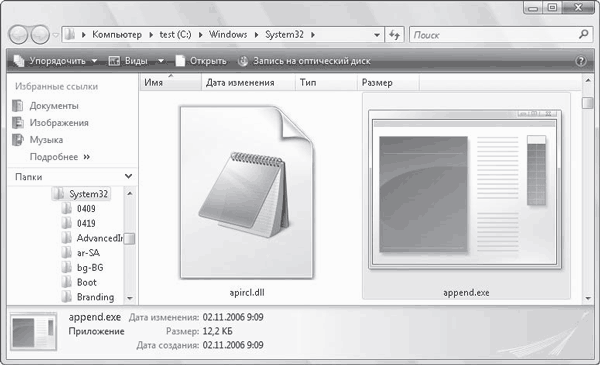Click the append.exe file name label
Viewport: 600px width, 365px height.
click(x=466, y=293)
